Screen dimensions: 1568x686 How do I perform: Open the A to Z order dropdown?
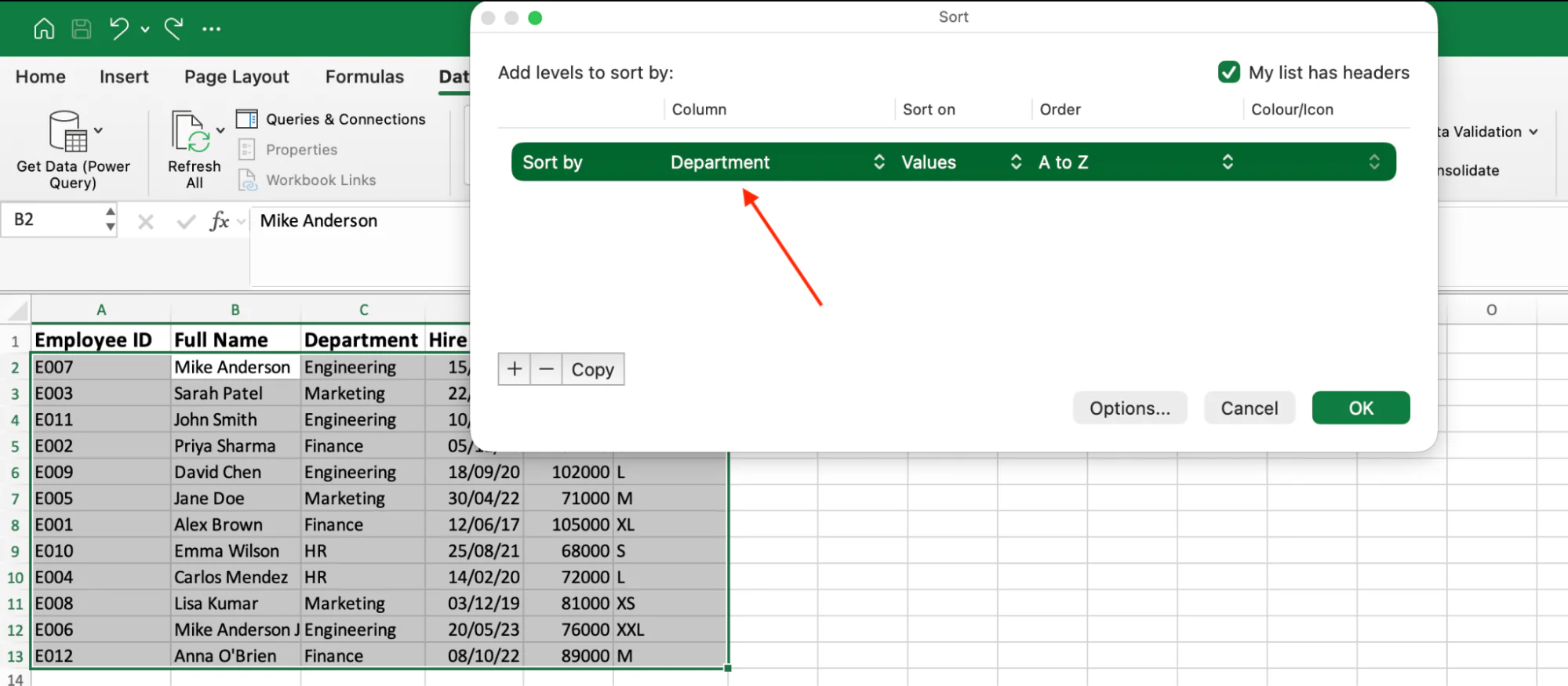point(1136,162)
